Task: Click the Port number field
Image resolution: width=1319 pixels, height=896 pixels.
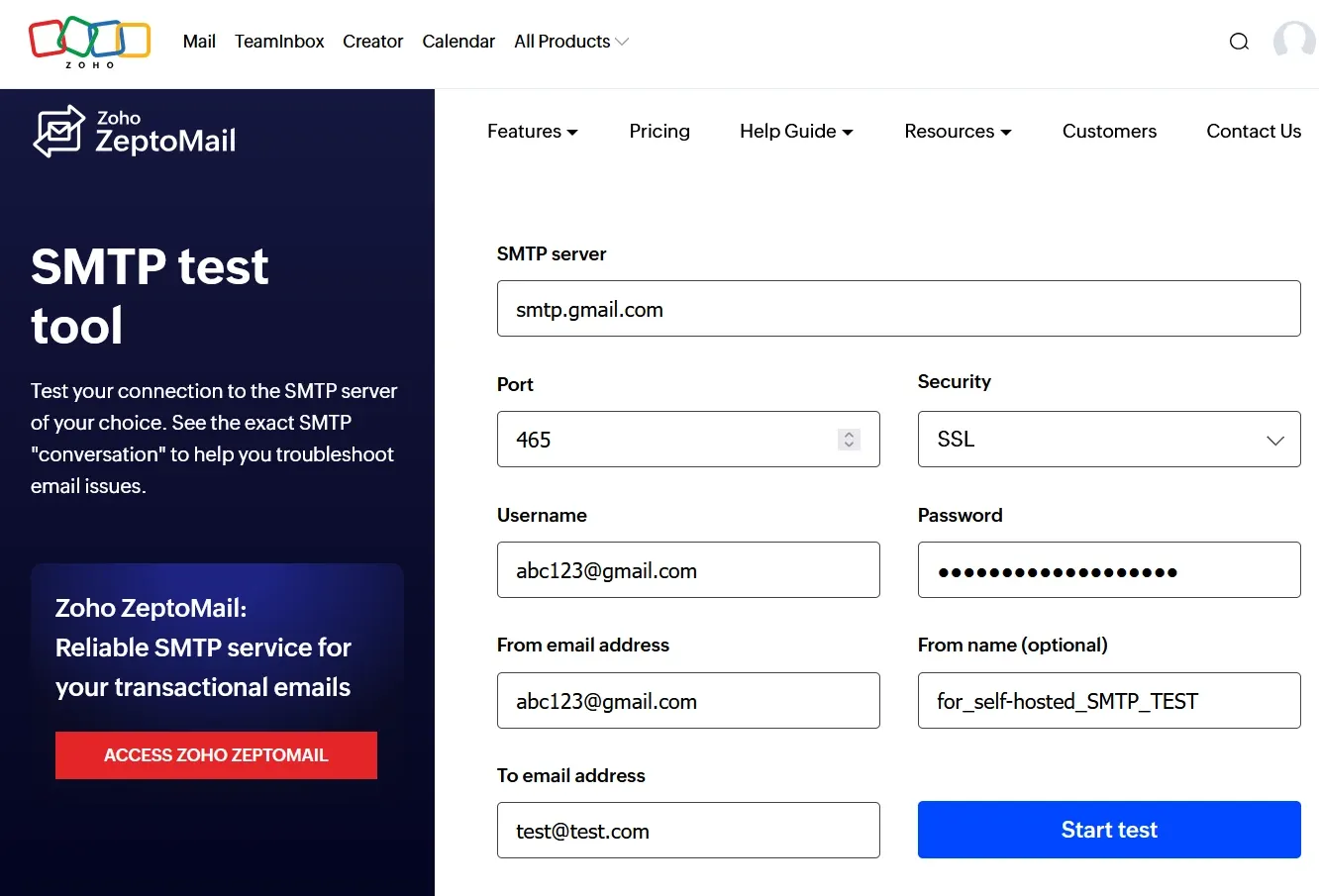Action: coord(688,440)
